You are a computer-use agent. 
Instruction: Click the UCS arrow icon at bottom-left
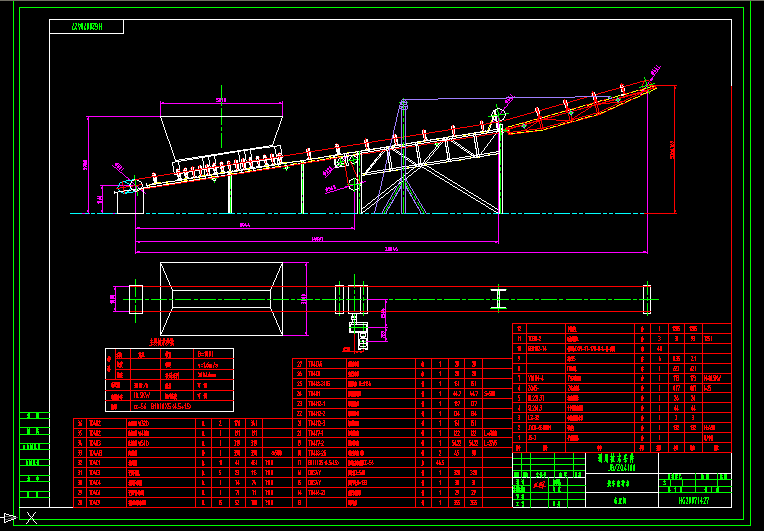[8, 518]
